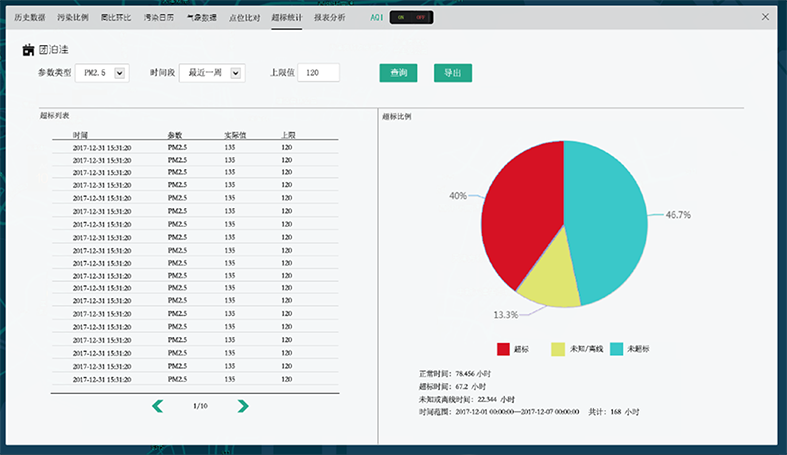Open the 气象数据 tab
The height and width of the screenshot is (455, 787).
[x=201, y=18]
